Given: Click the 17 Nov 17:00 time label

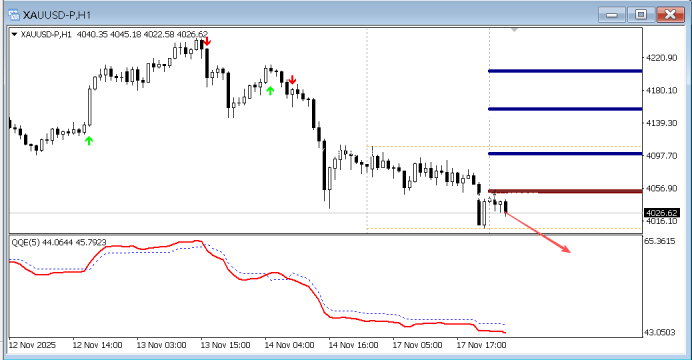Looking at the screenshot, I should tap(481, 345).
